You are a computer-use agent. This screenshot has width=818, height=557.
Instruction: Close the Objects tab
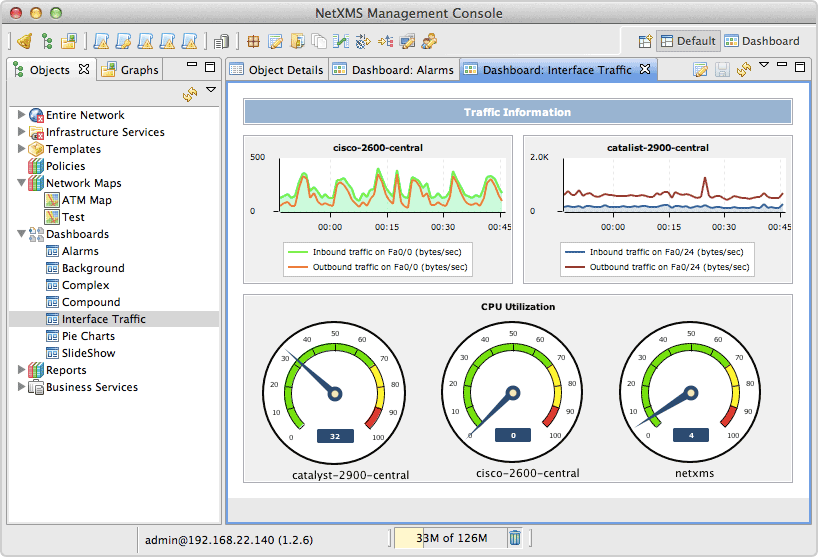tap(84, 69)
